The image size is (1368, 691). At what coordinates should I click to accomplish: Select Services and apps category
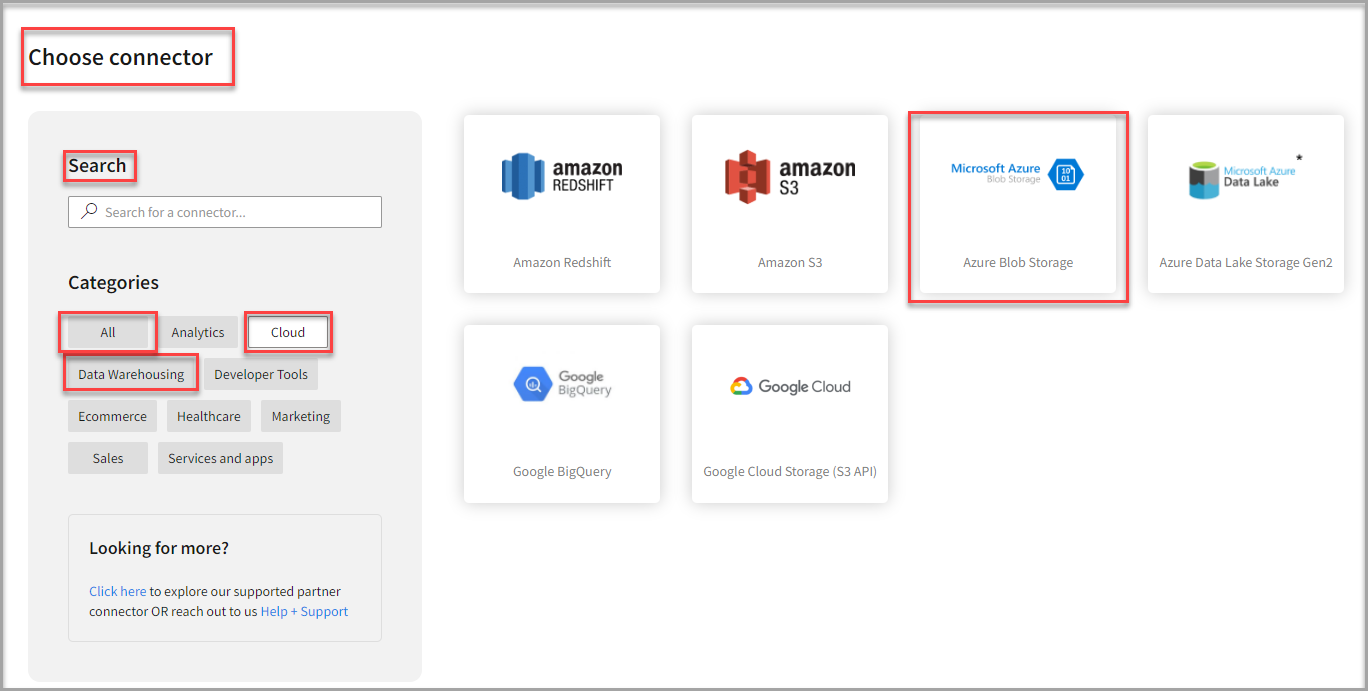220,459
